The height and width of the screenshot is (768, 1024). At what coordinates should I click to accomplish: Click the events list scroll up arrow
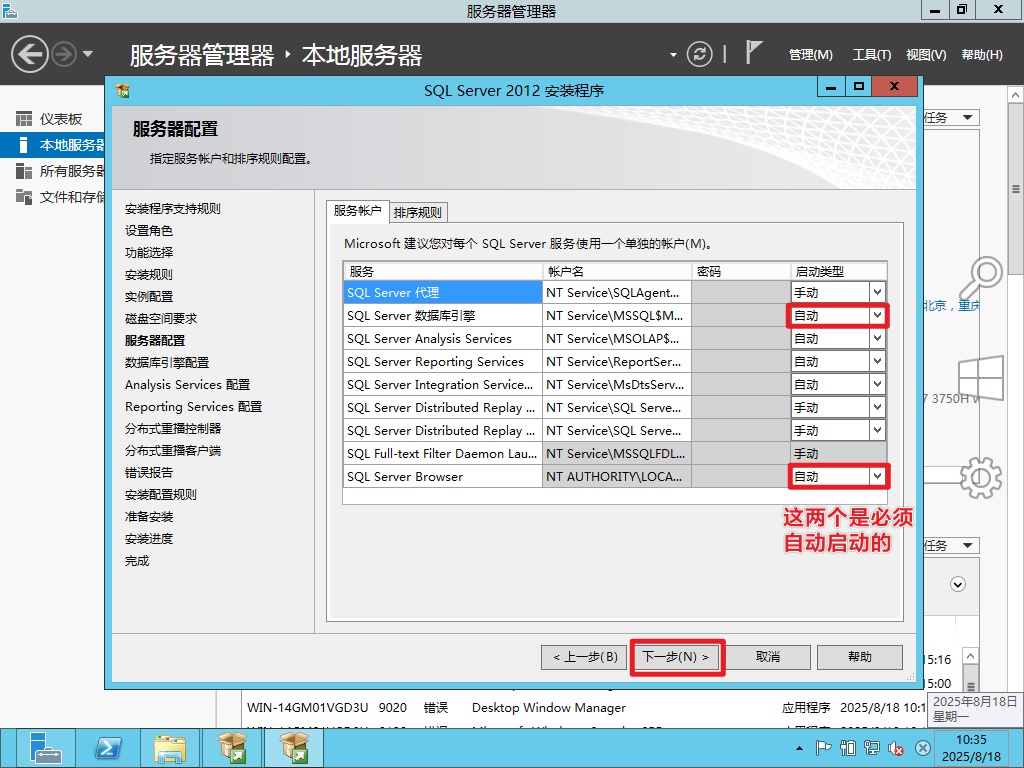970,656
